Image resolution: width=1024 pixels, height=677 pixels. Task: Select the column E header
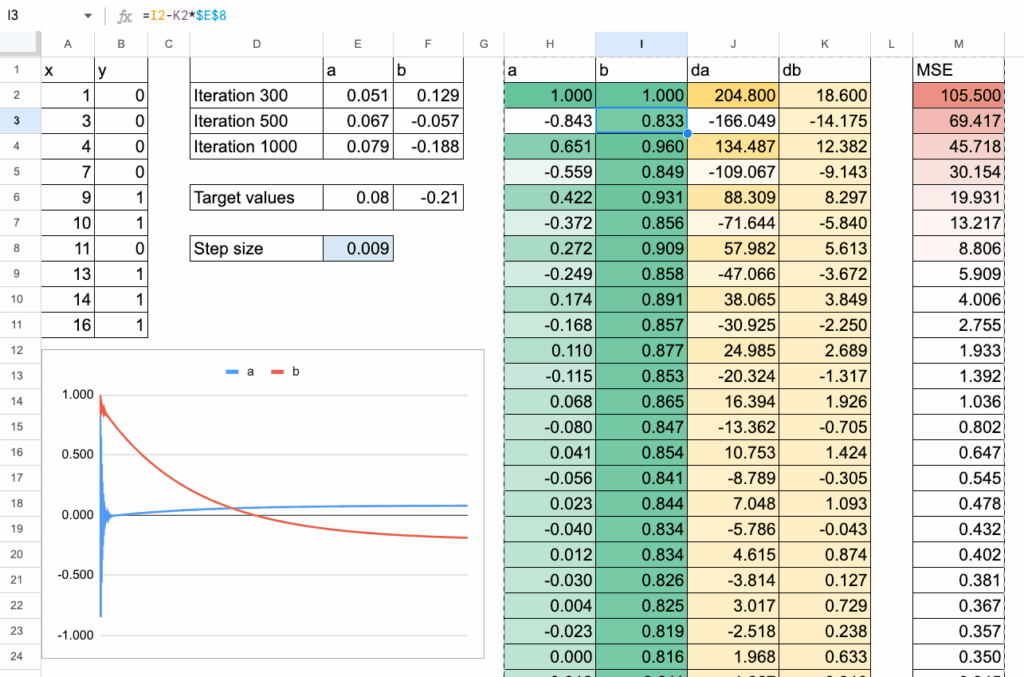point(358,44)
